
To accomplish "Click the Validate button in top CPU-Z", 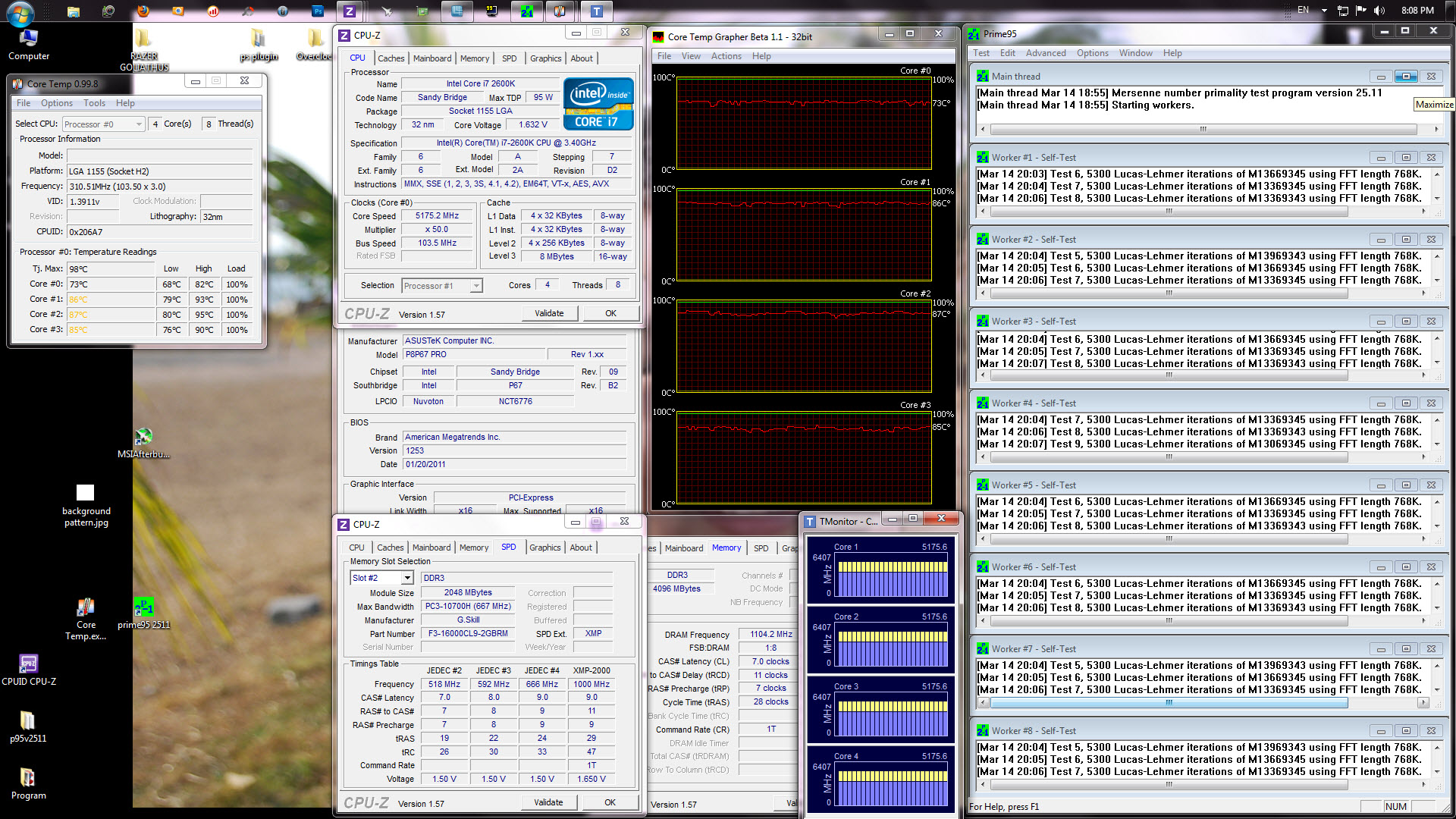I will [x=549, y=313].
